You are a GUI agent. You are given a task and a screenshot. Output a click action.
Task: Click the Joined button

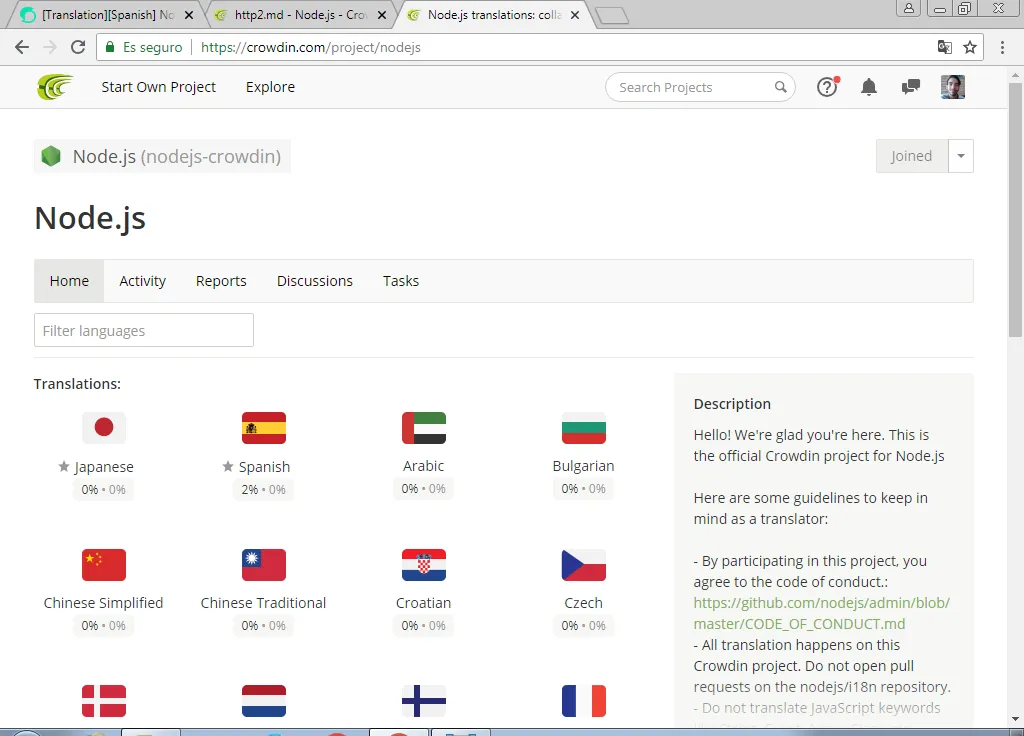click(x=912, y=156)
